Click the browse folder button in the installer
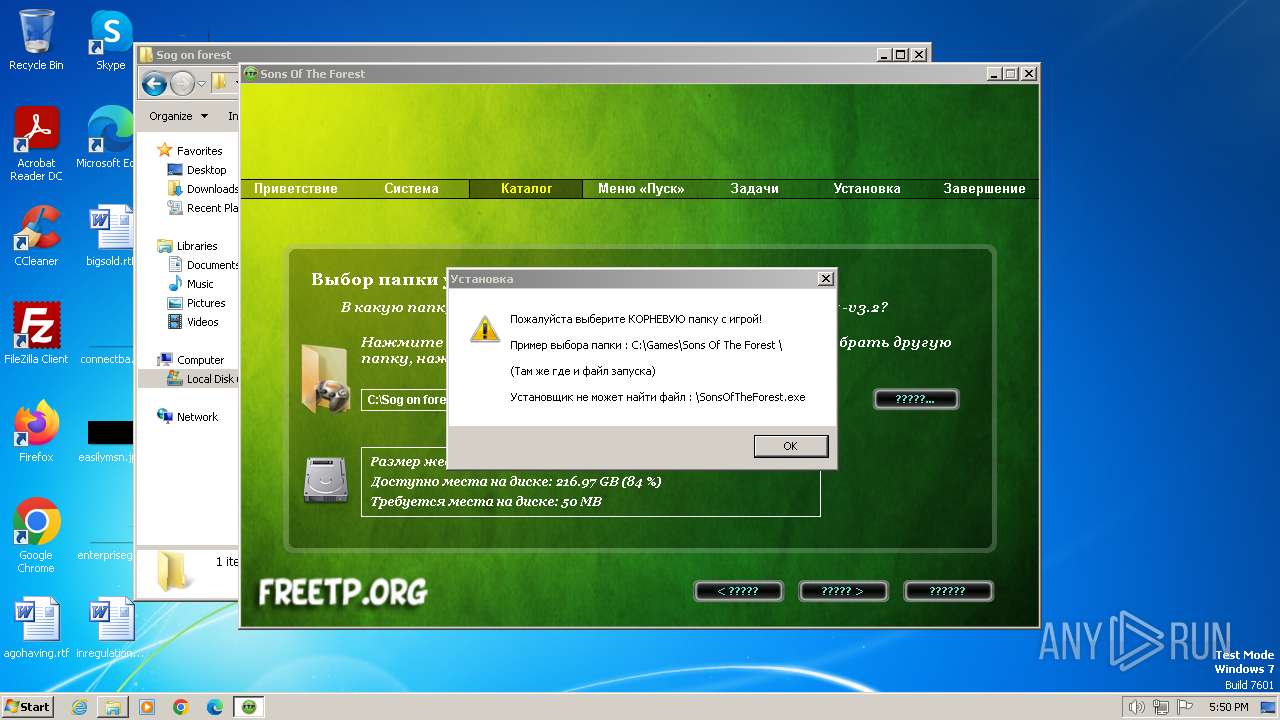This screenshot has height=720, width=1280. tap(916, 399)
